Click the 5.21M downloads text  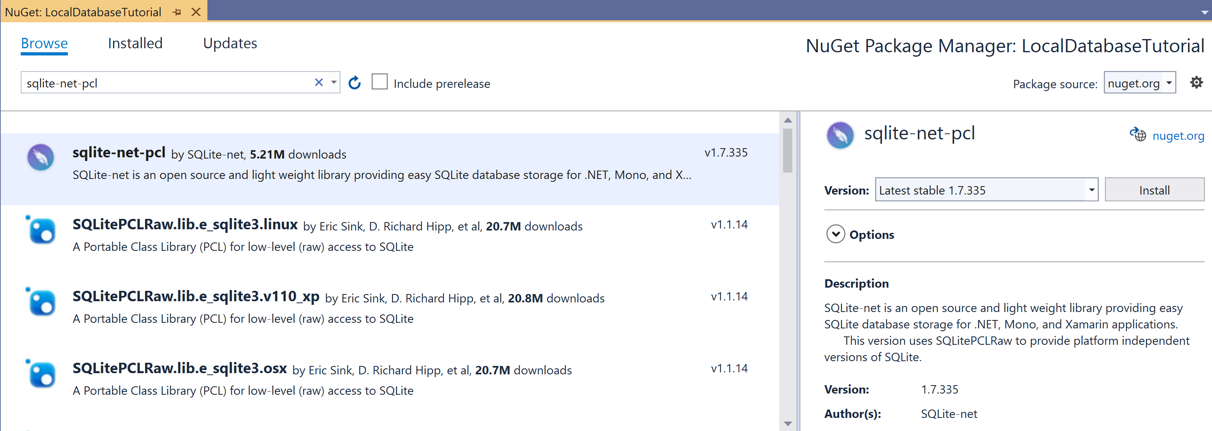tap(298, 155)
